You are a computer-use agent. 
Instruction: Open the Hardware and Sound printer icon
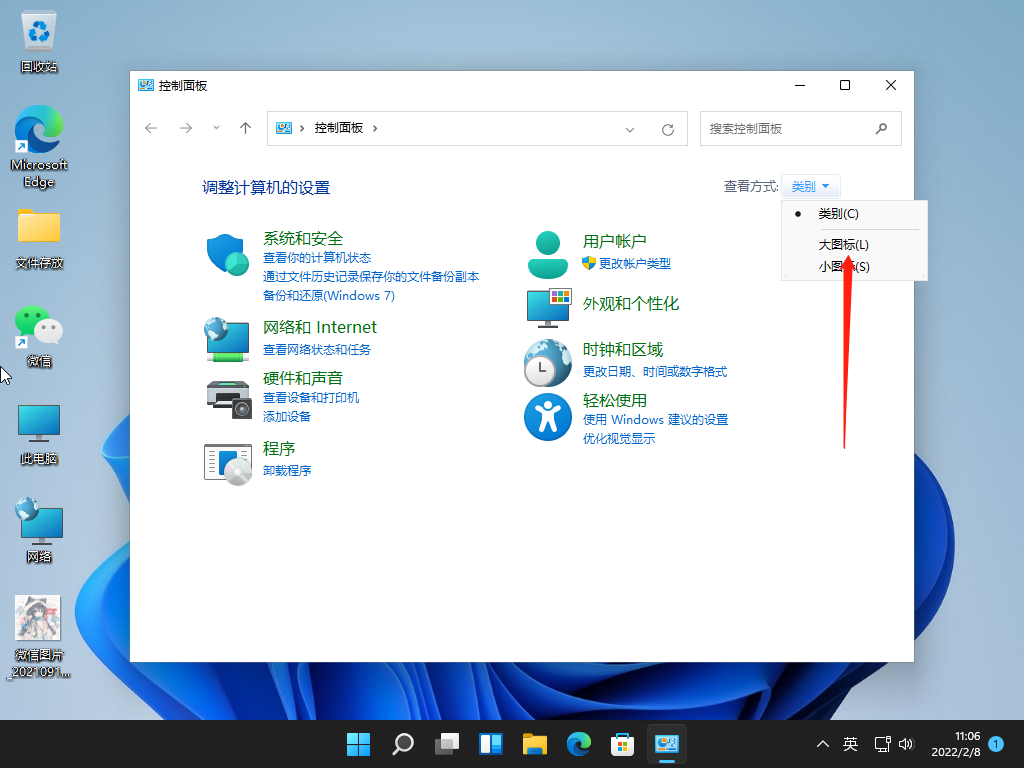coord(228,399)
